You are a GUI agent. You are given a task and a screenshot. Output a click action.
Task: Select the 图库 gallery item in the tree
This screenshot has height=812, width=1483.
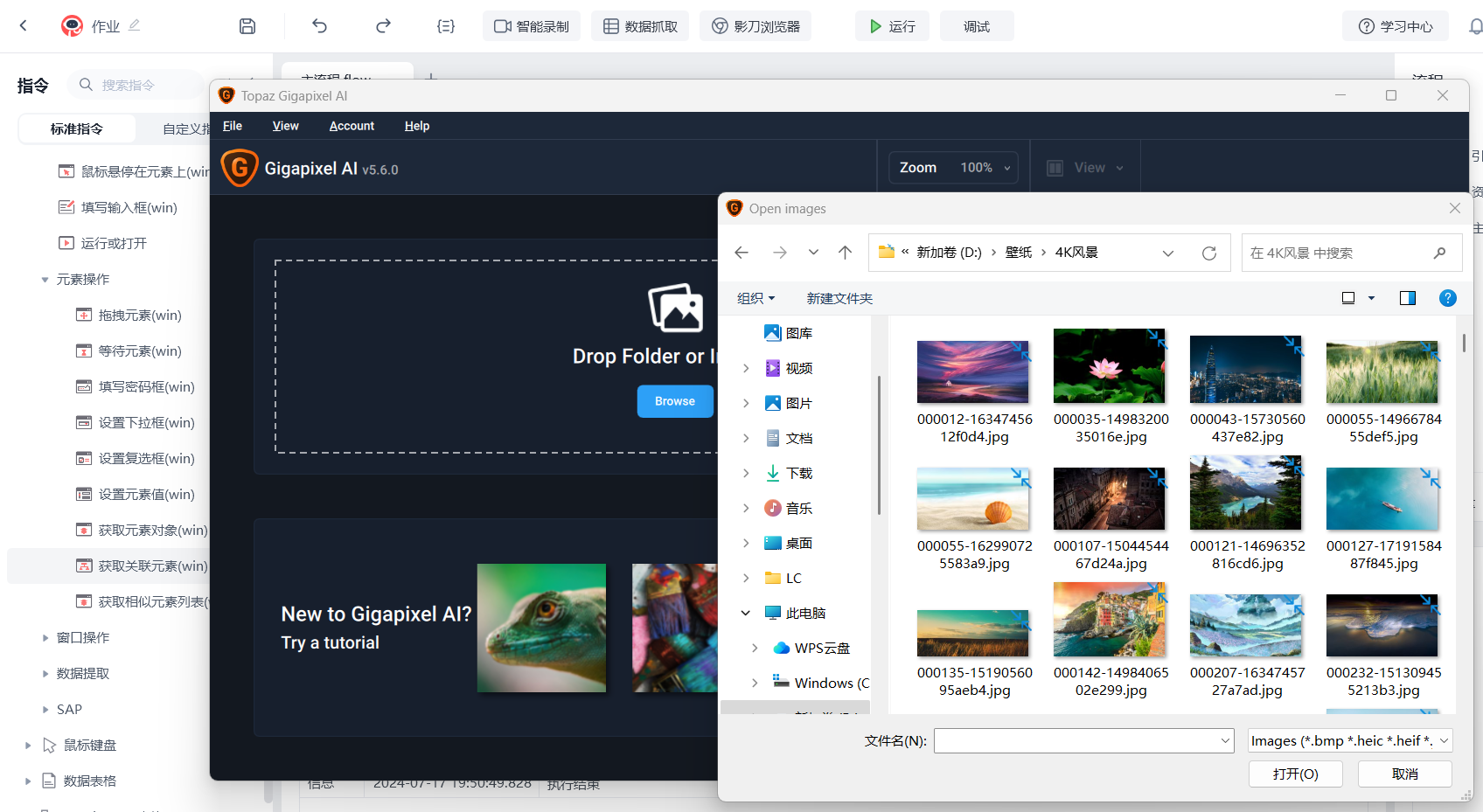pos(789,333)
